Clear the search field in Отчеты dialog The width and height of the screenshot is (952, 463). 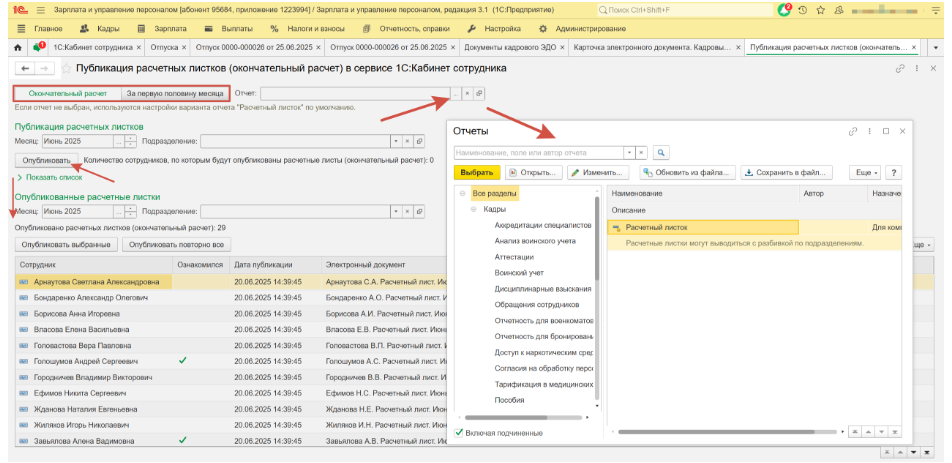641,152
